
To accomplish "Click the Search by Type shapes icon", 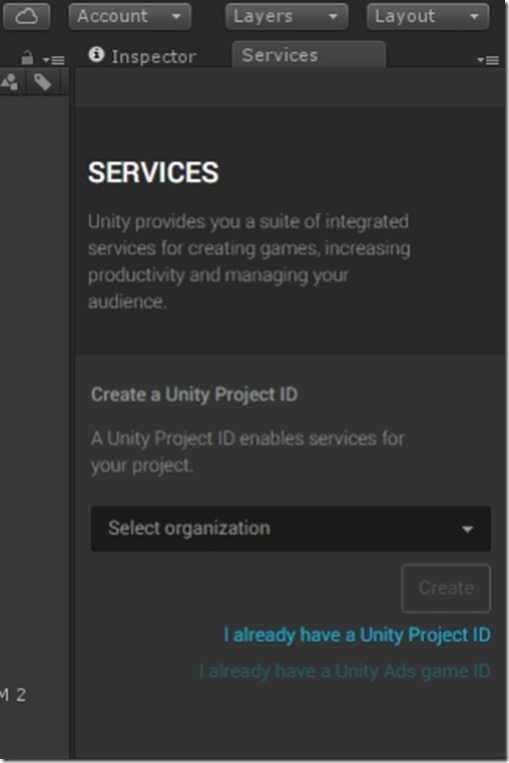I will pos(10,81).
